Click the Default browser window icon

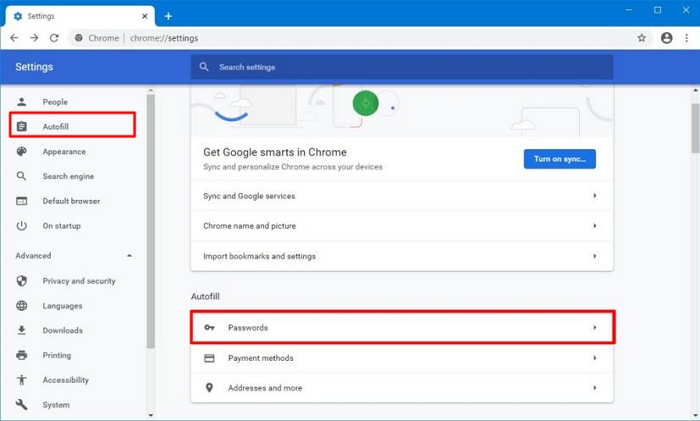click(x=21, y=201)
